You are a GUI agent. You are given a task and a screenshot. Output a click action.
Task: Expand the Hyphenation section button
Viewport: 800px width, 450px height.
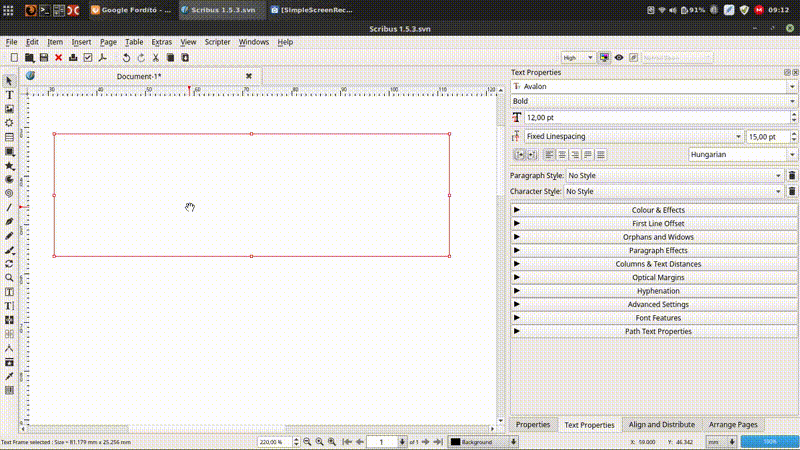tap(657, 291)
